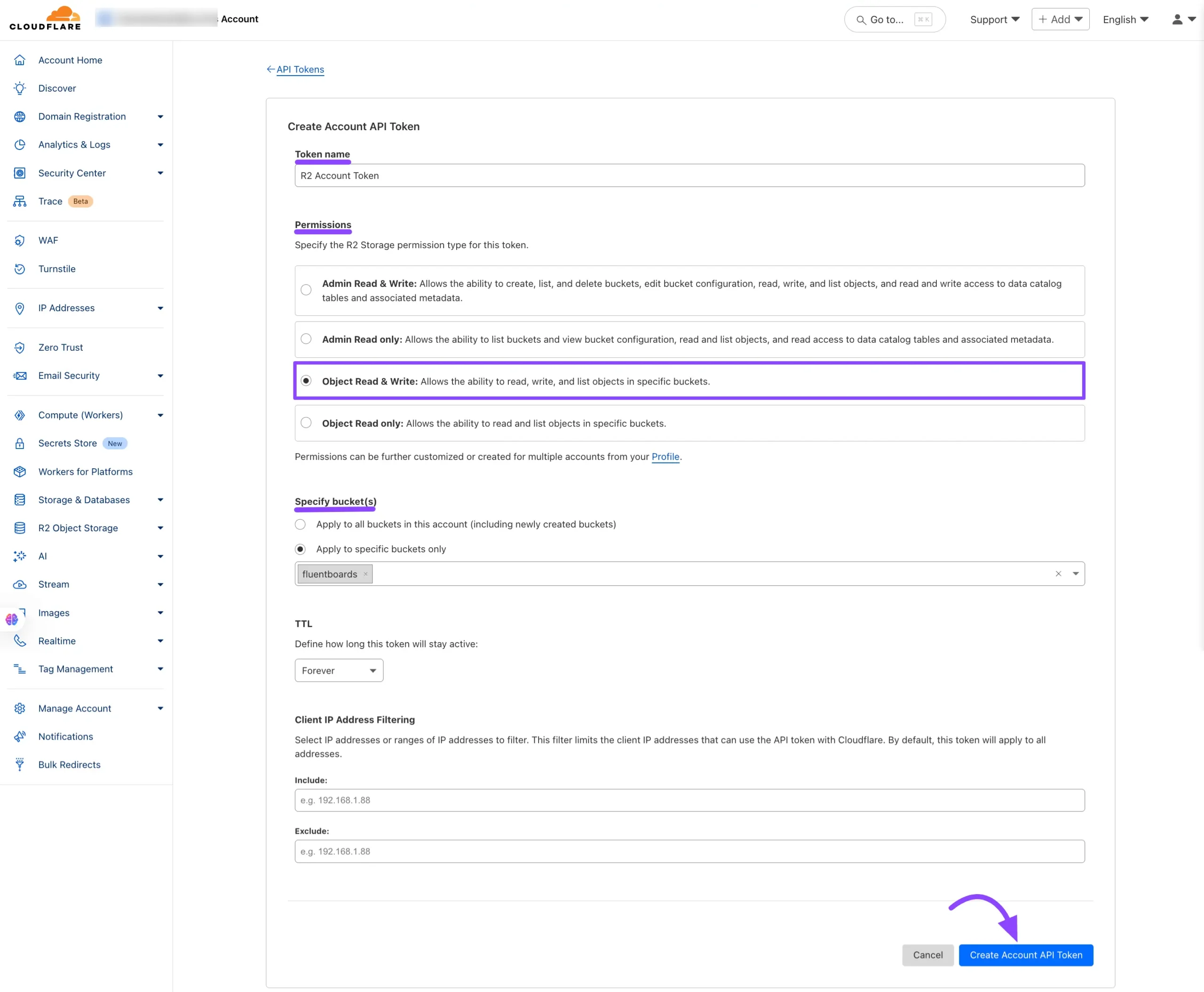
Task: Choose Apply to specific buckets only
Action: pos(300,549)
